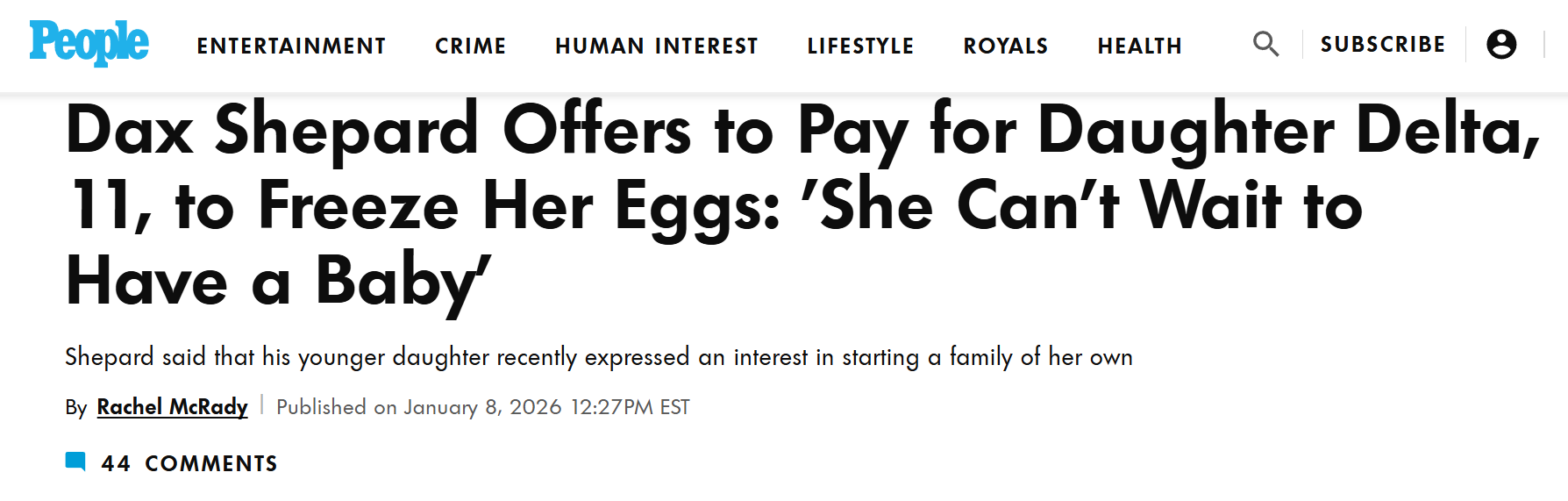Click the article subheading about Shepard's daughter
The height and width of the screenshot is (501, 1568).
click(x=599, y=357)
